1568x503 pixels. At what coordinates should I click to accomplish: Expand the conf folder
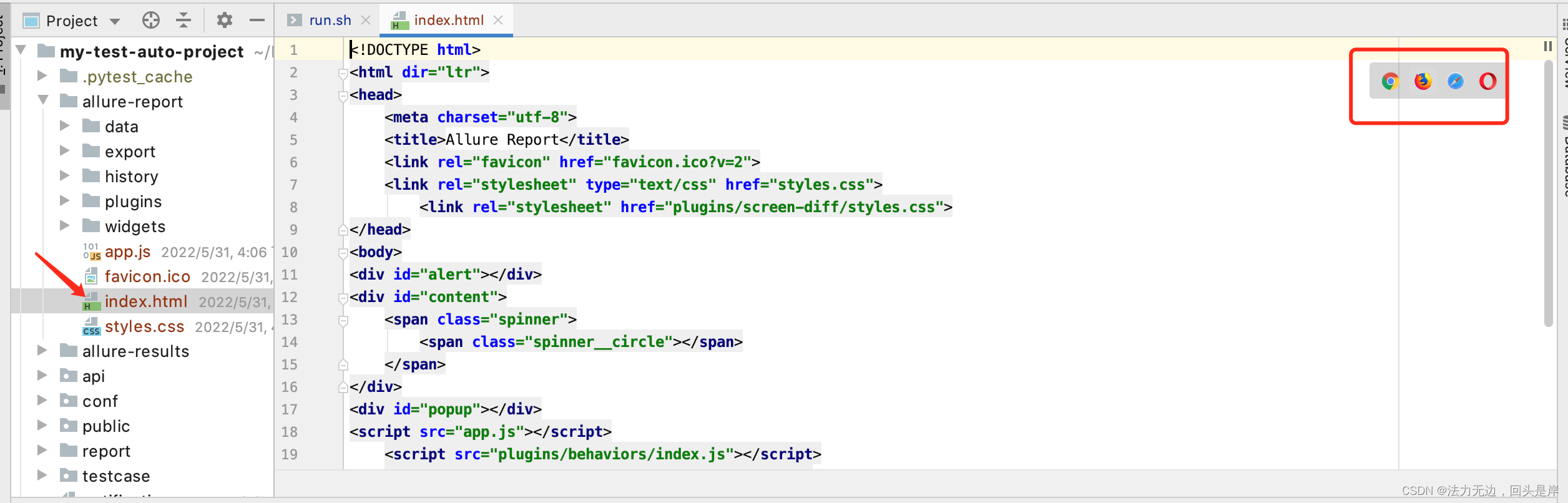coord(42,400)
